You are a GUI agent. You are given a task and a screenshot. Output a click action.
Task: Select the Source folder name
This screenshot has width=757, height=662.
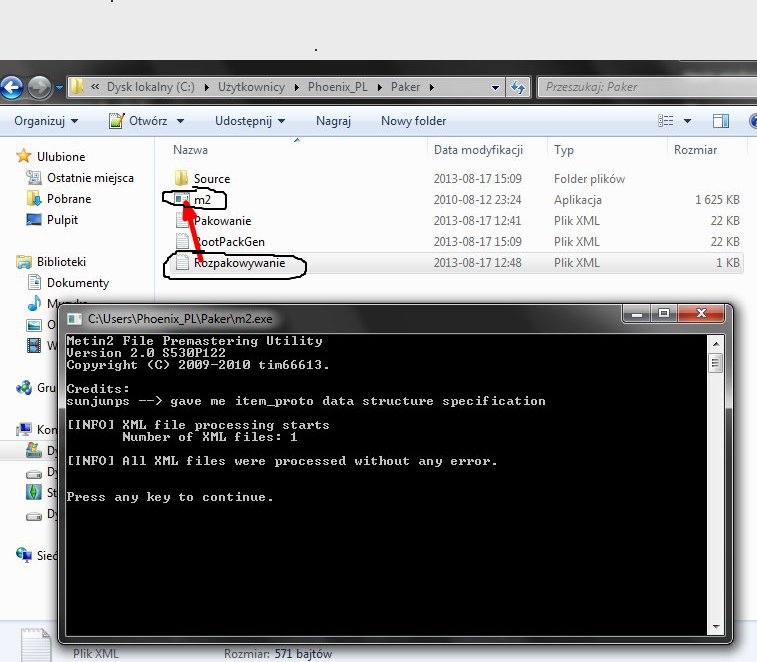[212, 179]
